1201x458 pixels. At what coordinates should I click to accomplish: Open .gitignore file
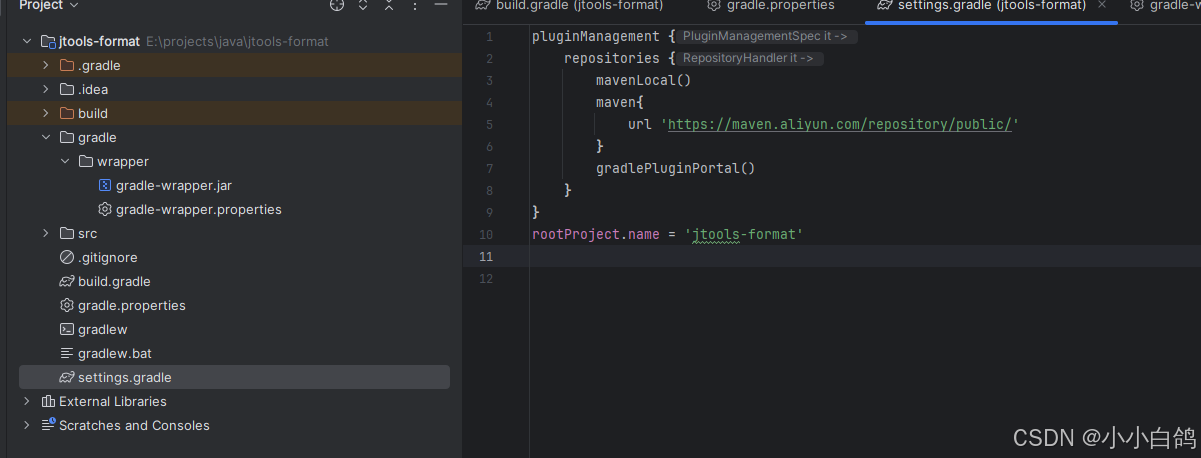coord(108,258)
